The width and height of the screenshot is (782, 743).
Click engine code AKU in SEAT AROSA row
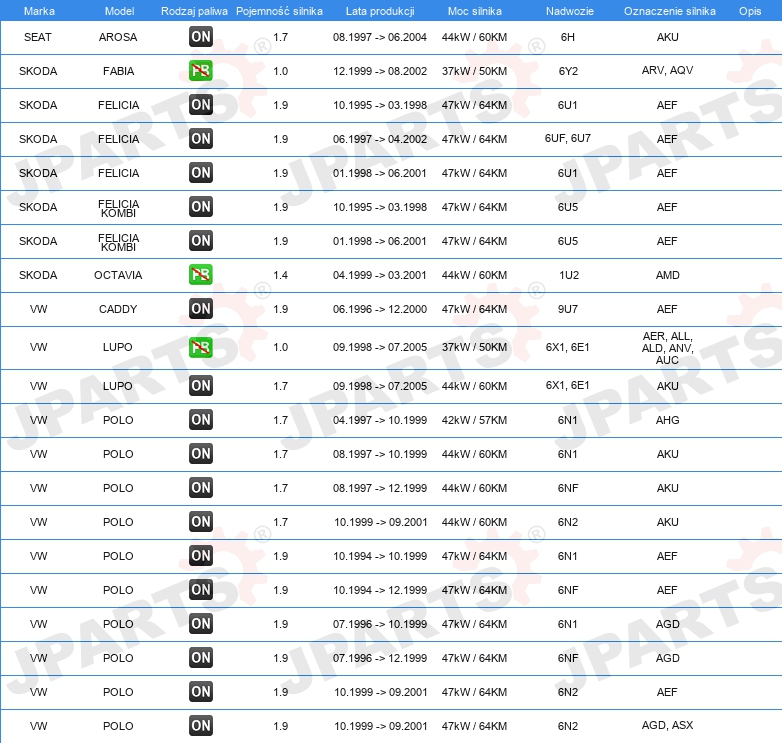[x=667, y=37]
